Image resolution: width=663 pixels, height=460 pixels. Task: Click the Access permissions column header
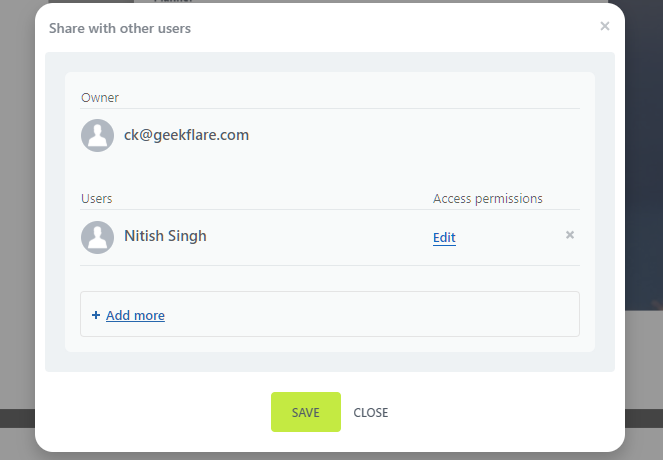(487, 198)
